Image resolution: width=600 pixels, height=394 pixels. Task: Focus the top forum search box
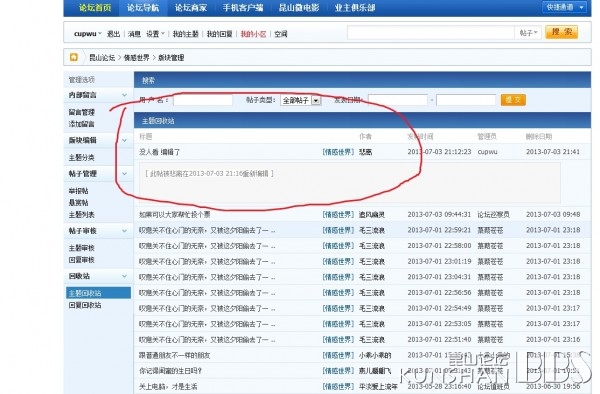(430, 33)
